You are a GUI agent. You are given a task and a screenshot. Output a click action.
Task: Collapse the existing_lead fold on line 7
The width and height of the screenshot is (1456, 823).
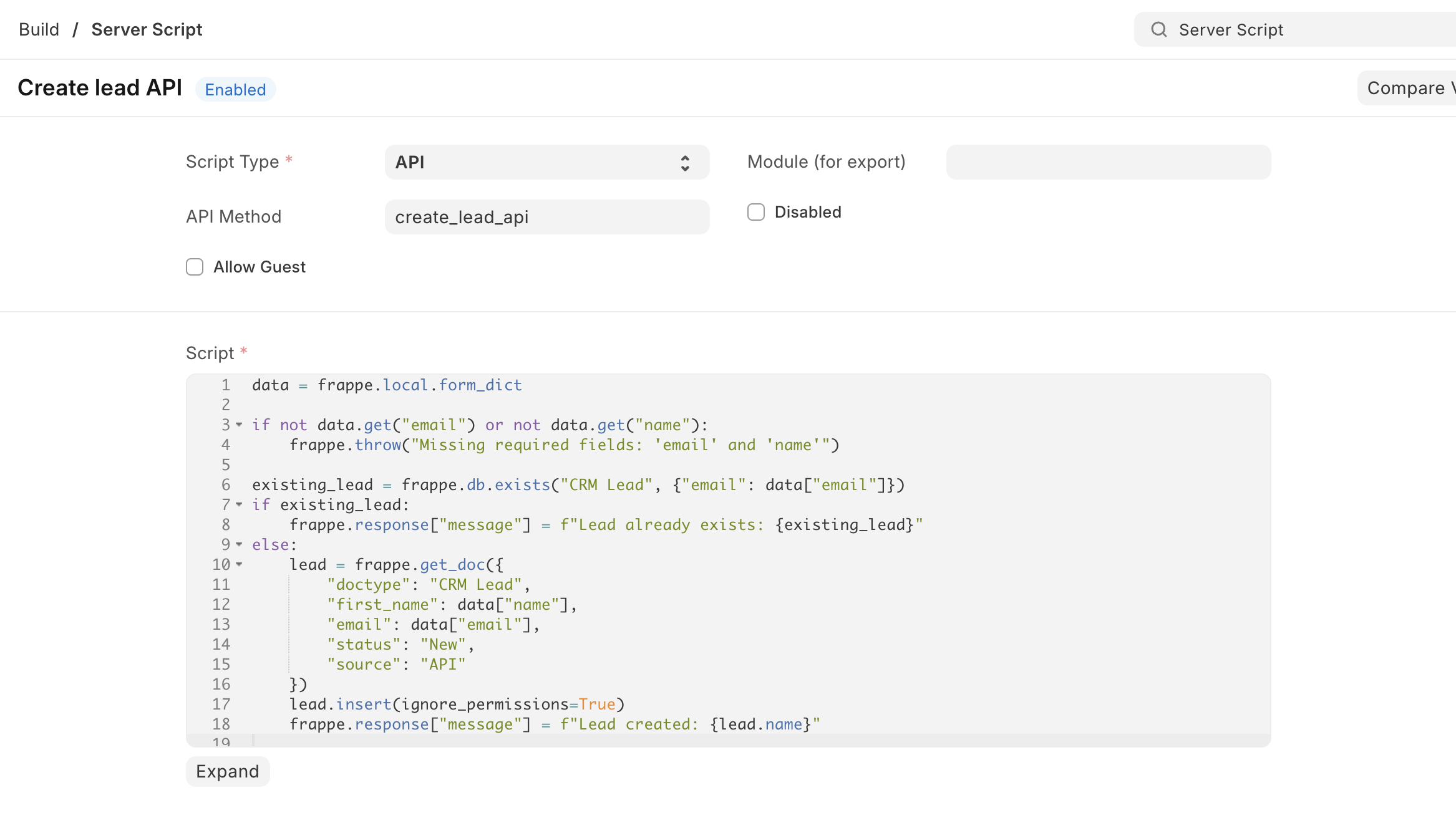pos(240,504)
